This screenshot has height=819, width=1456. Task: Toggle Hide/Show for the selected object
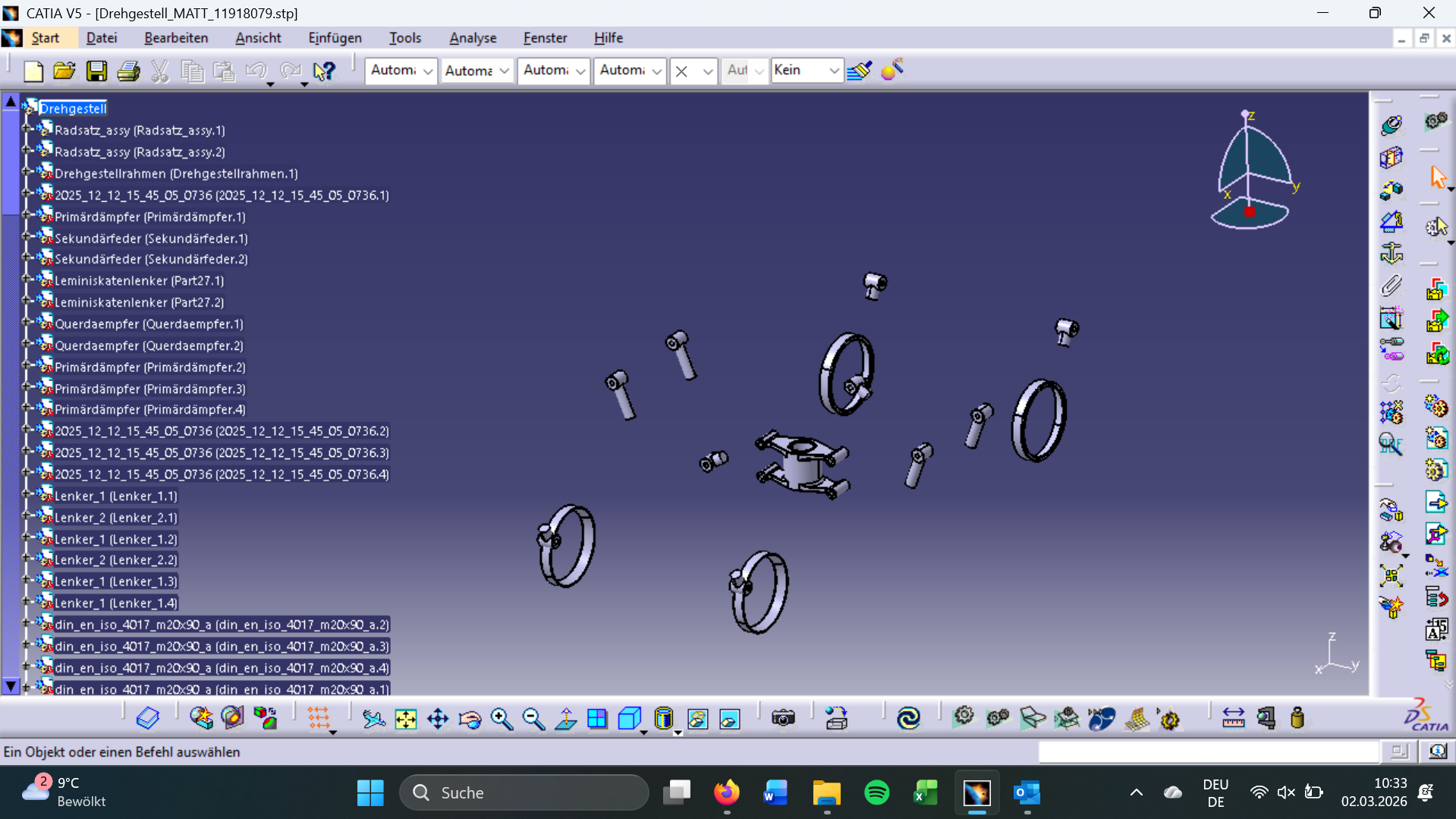697,719
